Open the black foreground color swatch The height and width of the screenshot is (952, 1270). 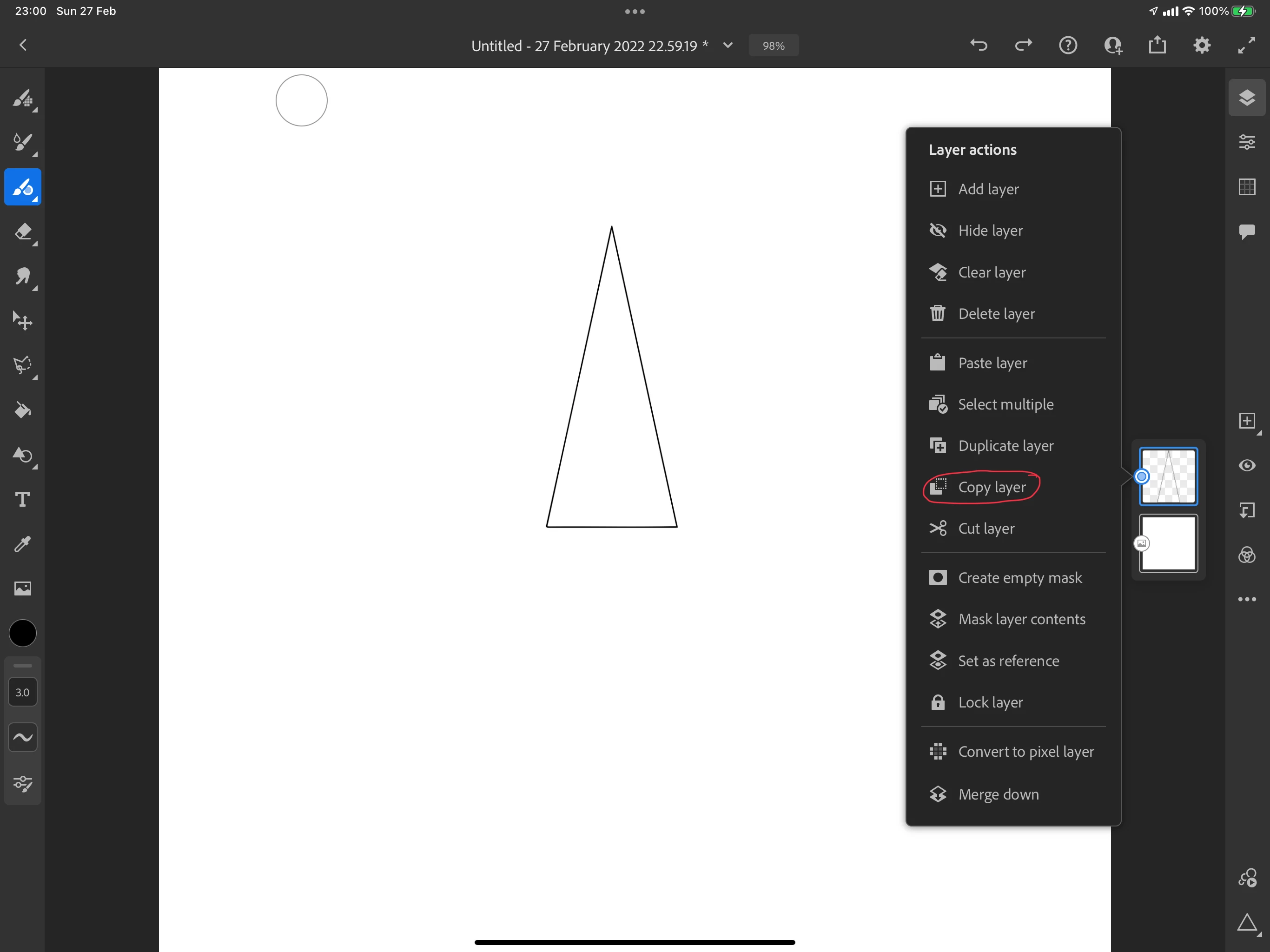tap(23, 633)
